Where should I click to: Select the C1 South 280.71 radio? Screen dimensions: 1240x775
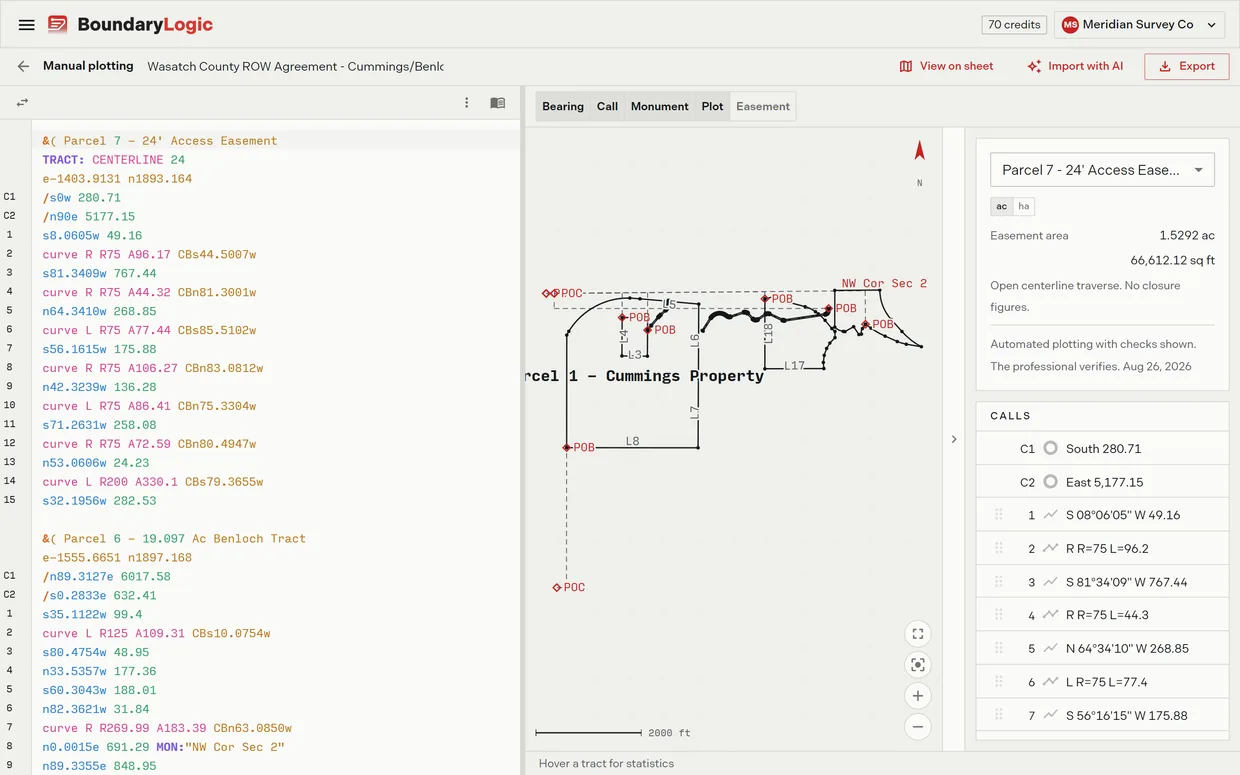point(1050,448)
